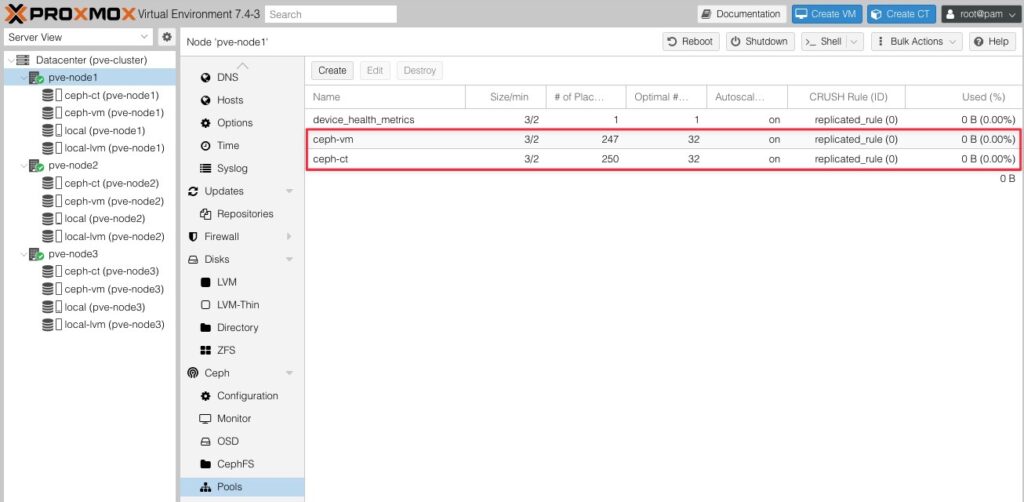Collapse the Ceph menu section
This screenshot has height=502, width=1024.
289,373
